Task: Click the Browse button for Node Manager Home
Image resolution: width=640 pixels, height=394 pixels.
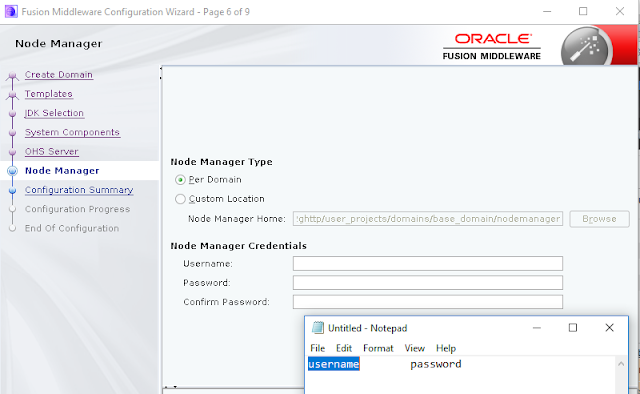Action: coord(599,219)
